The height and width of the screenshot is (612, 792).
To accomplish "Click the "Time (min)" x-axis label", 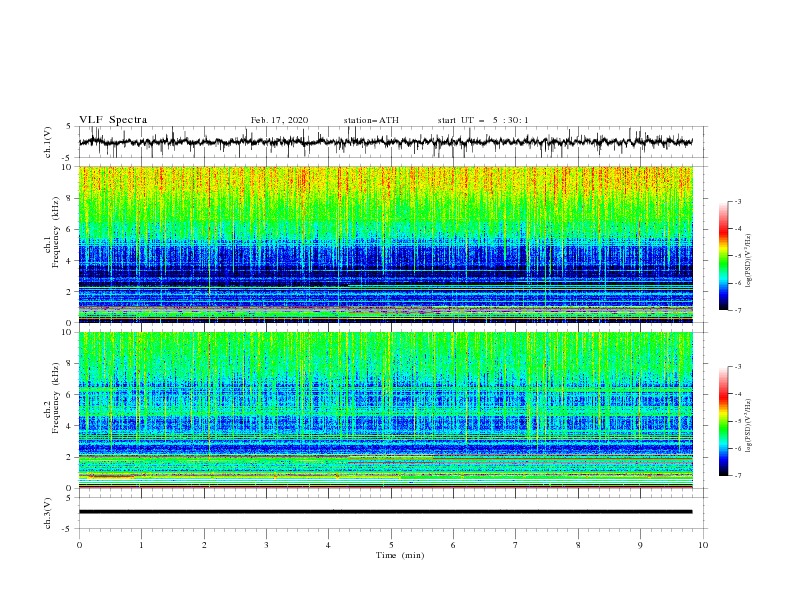I will tap(400, 555).
